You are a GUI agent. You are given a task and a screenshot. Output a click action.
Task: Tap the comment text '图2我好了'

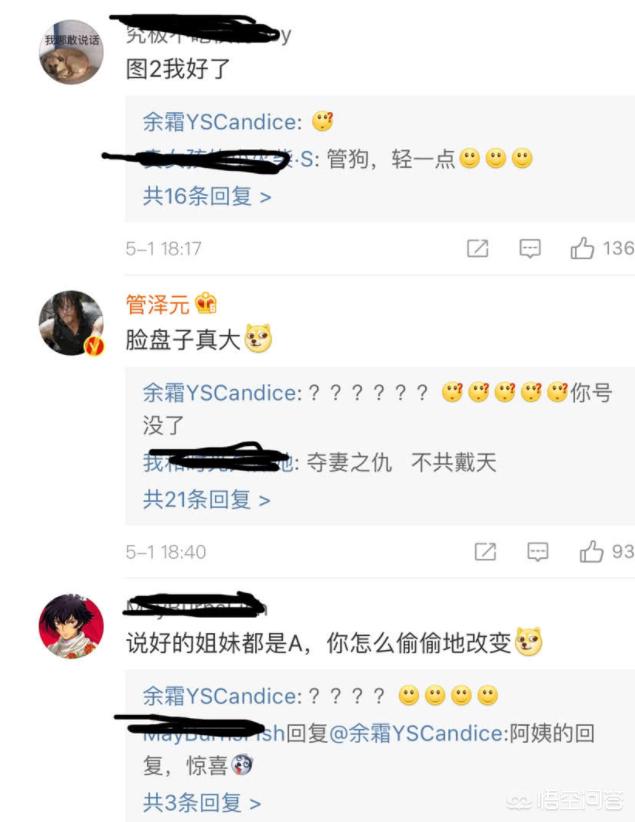tap(178, 69)
